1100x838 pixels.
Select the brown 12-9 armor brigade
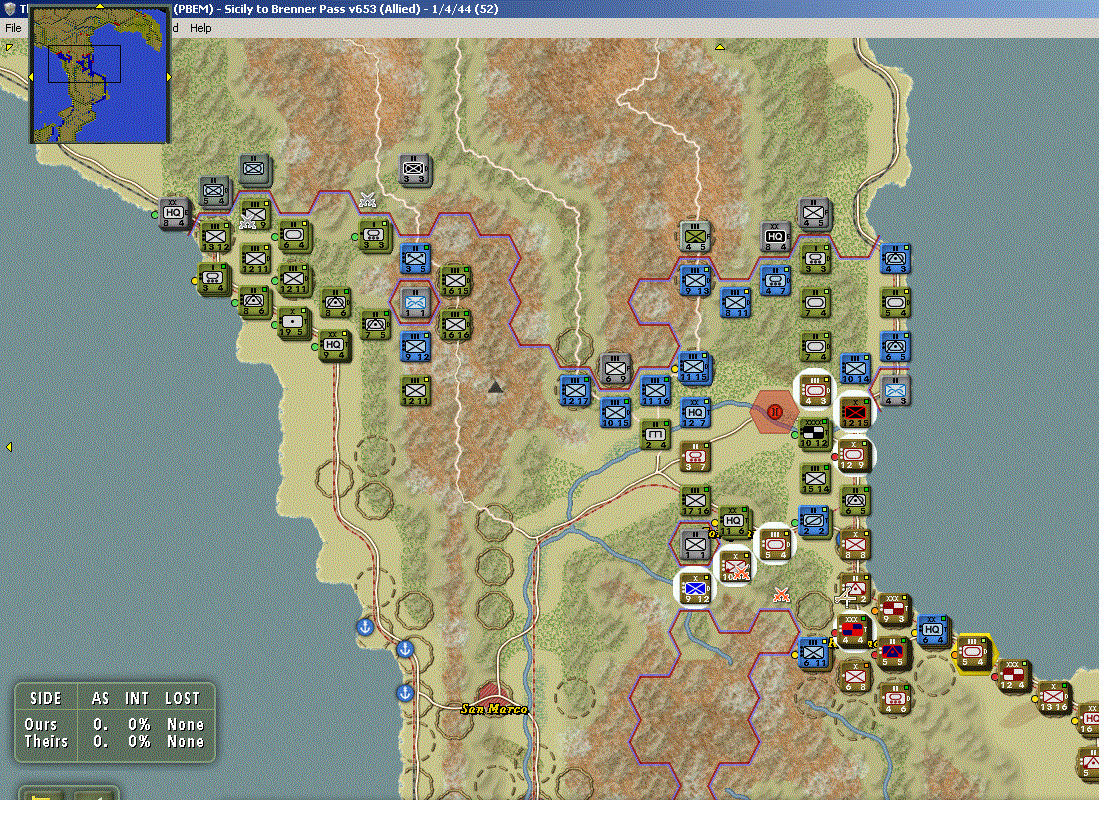[854, 455]
